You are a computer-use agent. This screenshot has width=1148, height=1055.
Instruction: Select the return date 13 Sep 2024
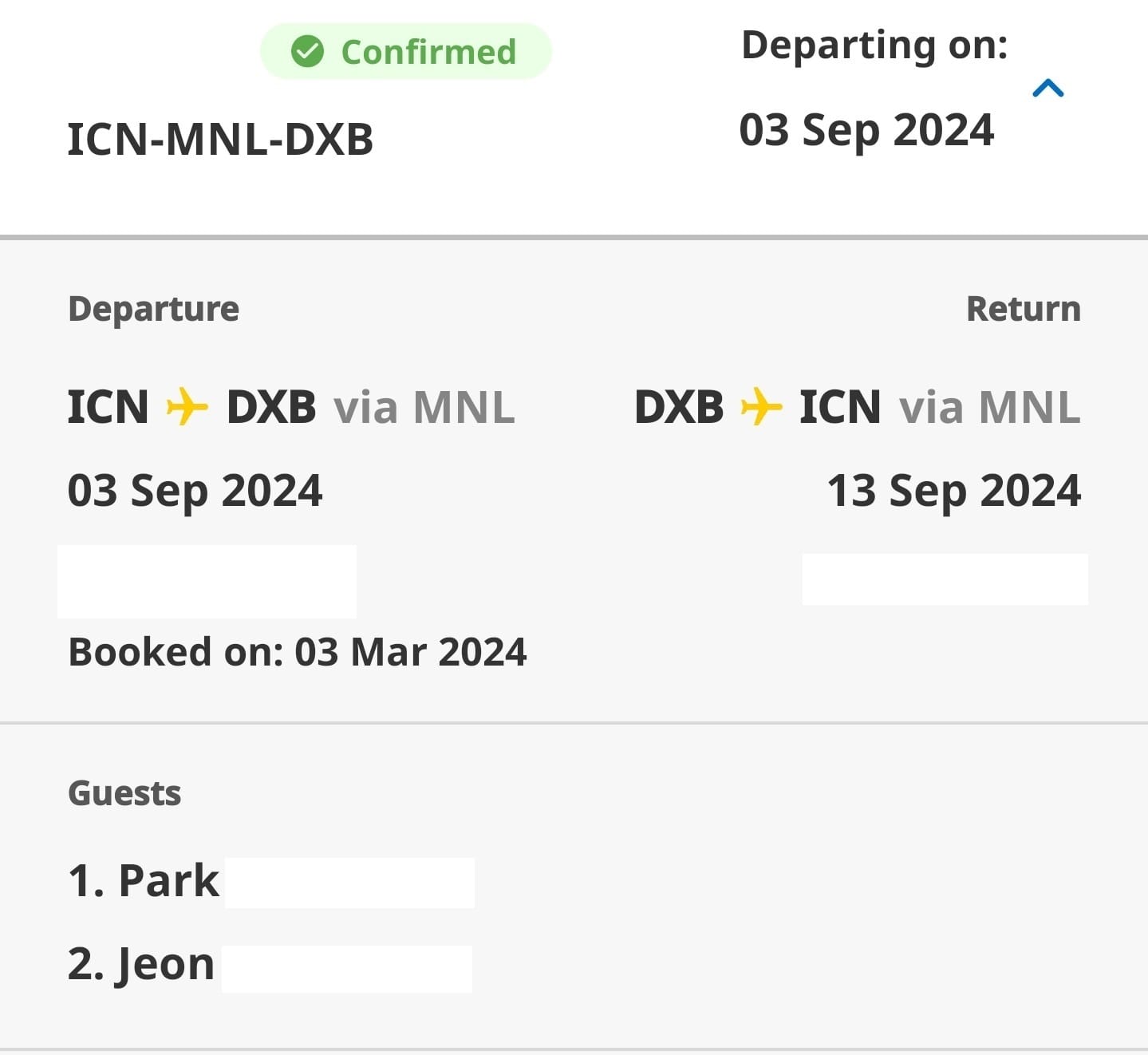coord(953,490)
